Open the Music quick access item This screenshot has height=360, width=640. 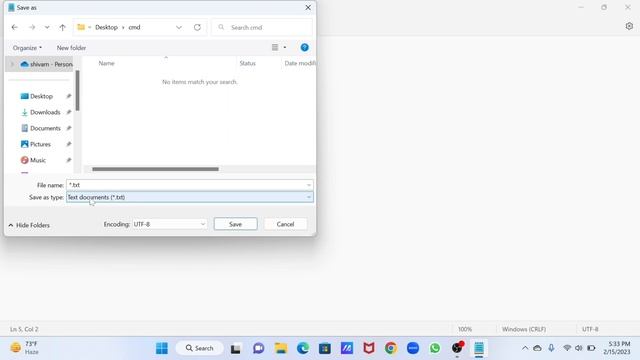[33, 160]
